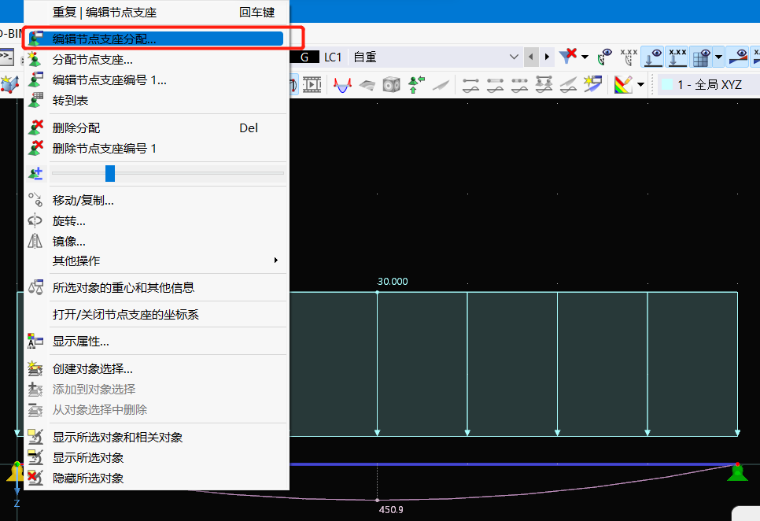Click the rainbow color scale editor icon

pos(623,85)
